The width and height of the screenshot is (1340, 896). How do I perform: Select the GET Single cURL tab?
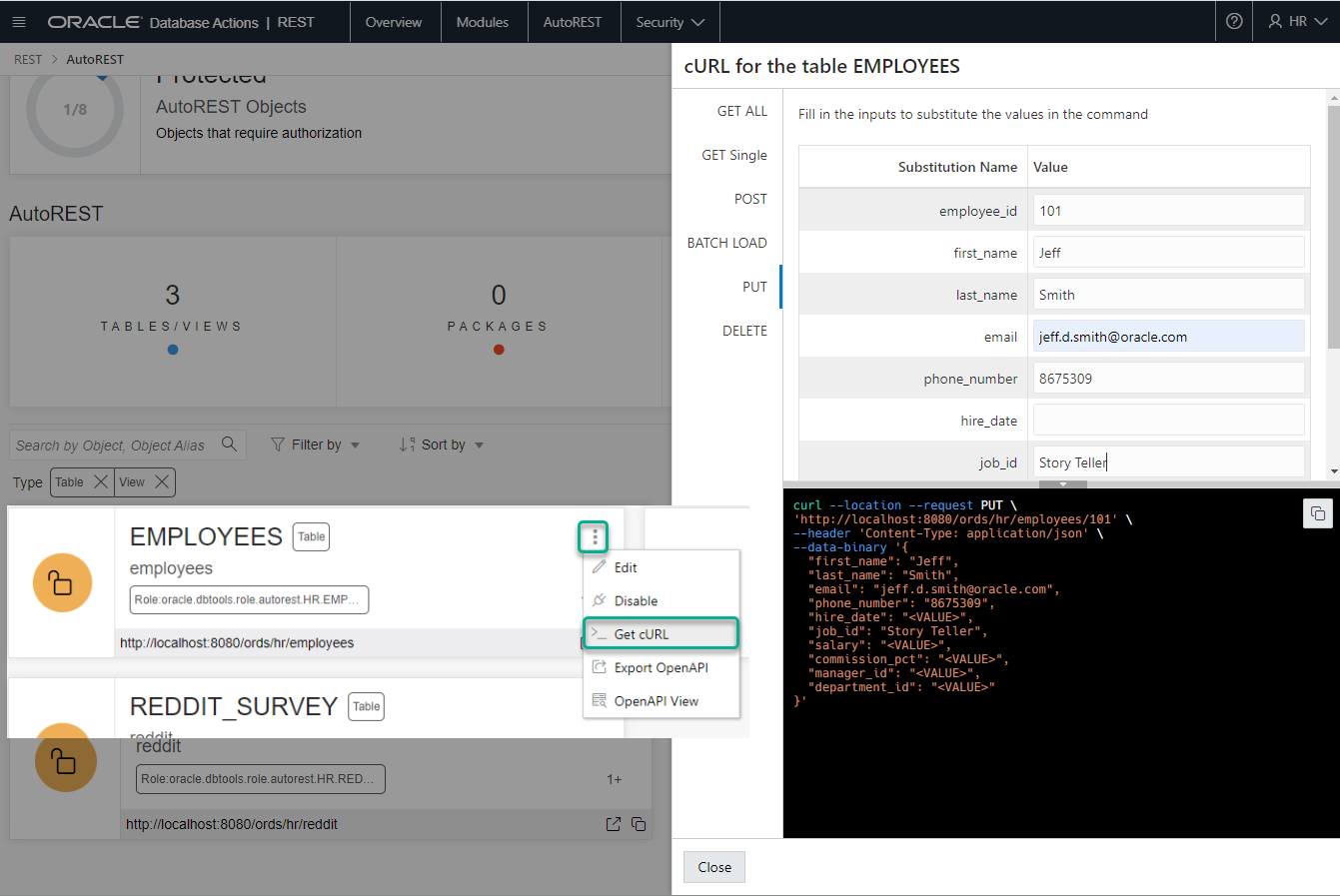[734, 155]
